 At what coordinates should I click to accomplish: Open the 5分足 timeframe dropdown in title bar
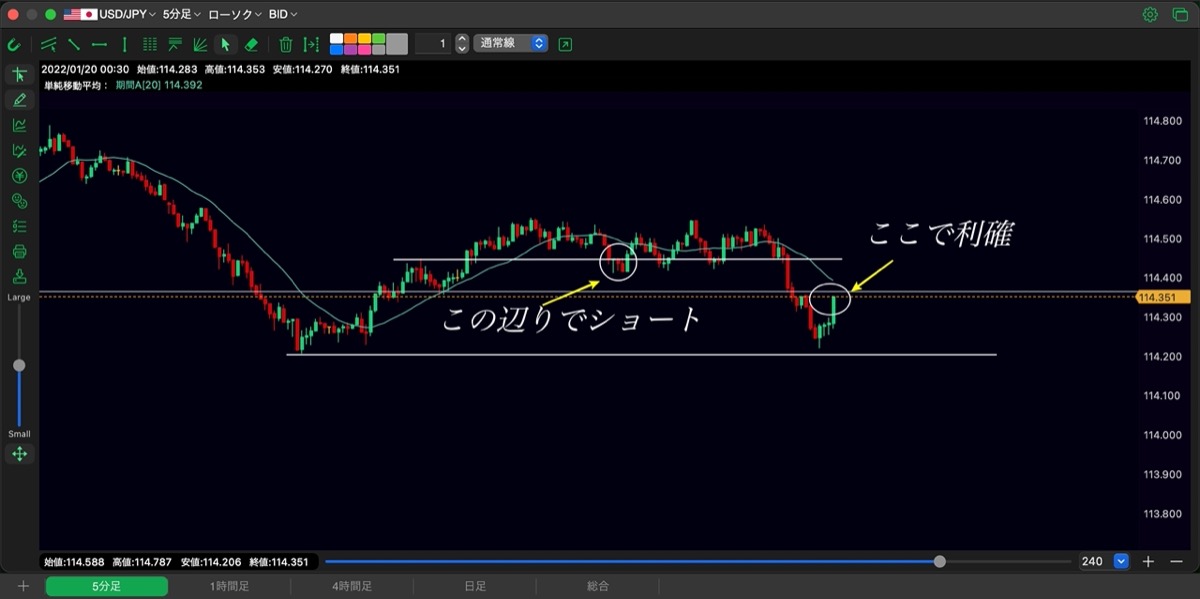tap(181, 14)
